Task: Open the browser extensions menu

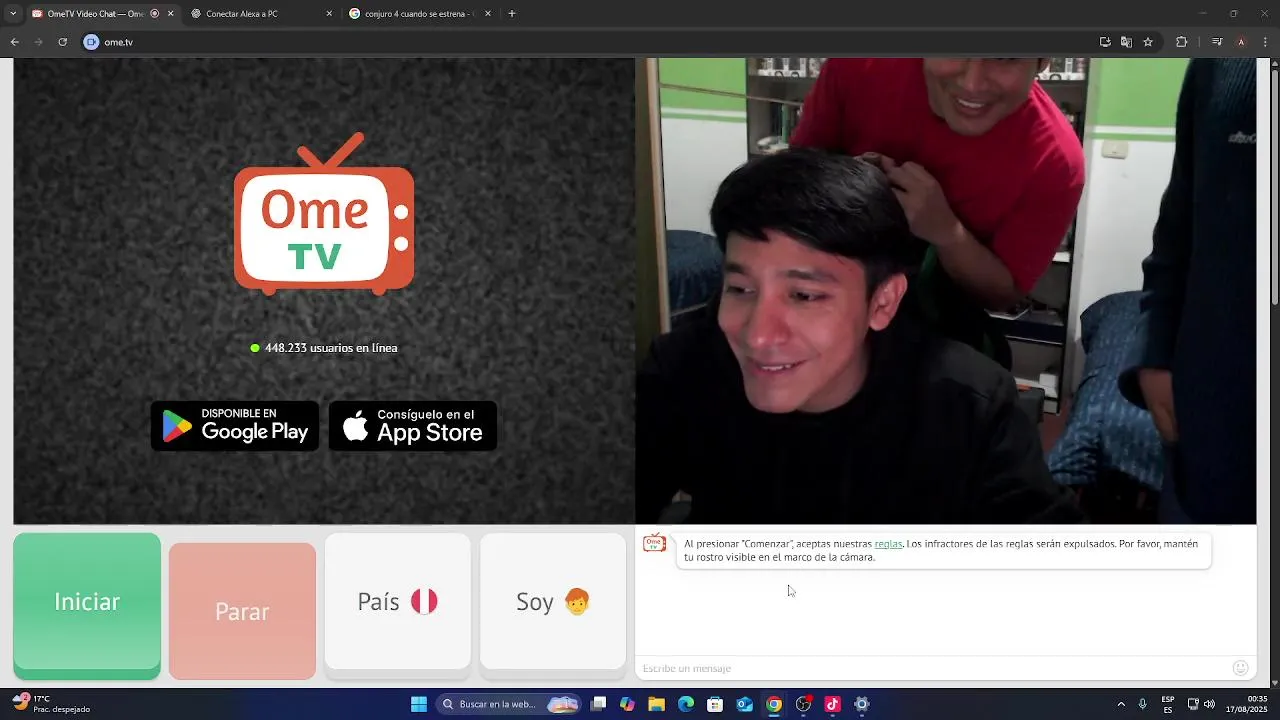Action: 1181,42
